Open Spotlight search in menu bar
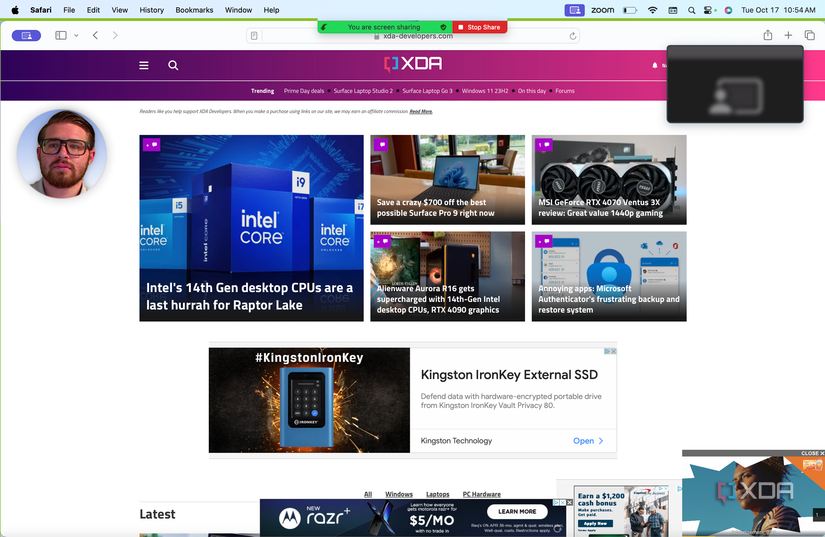The height and width of the screenshot is (537, 825). click(691, 10)
